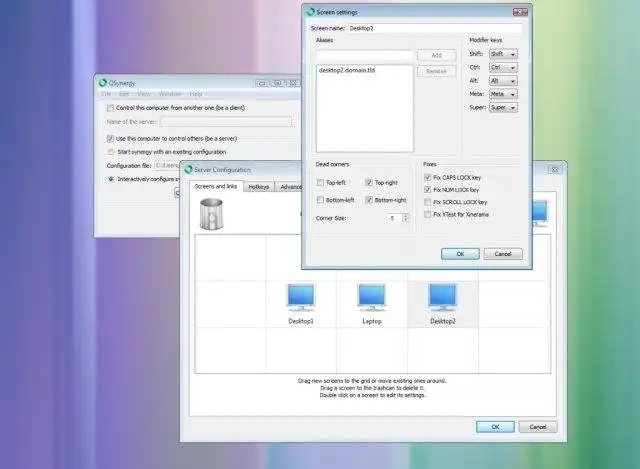640x469 pixels.
Task: Switch to the Advanced tab
Action: pos(289,187)
